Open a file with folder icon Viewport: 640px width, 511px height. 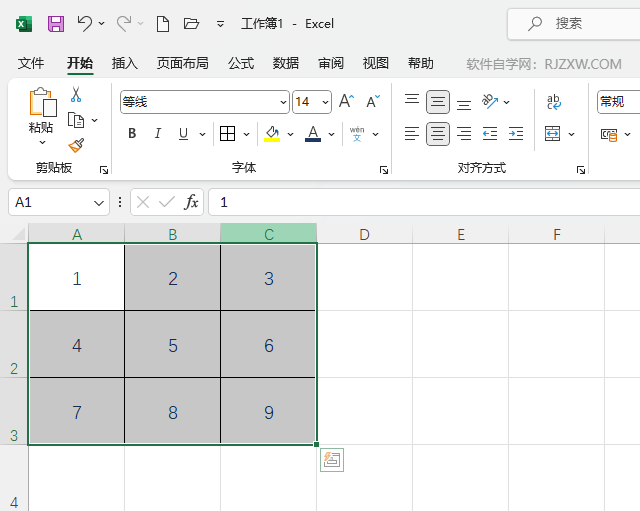coord(191,24)
